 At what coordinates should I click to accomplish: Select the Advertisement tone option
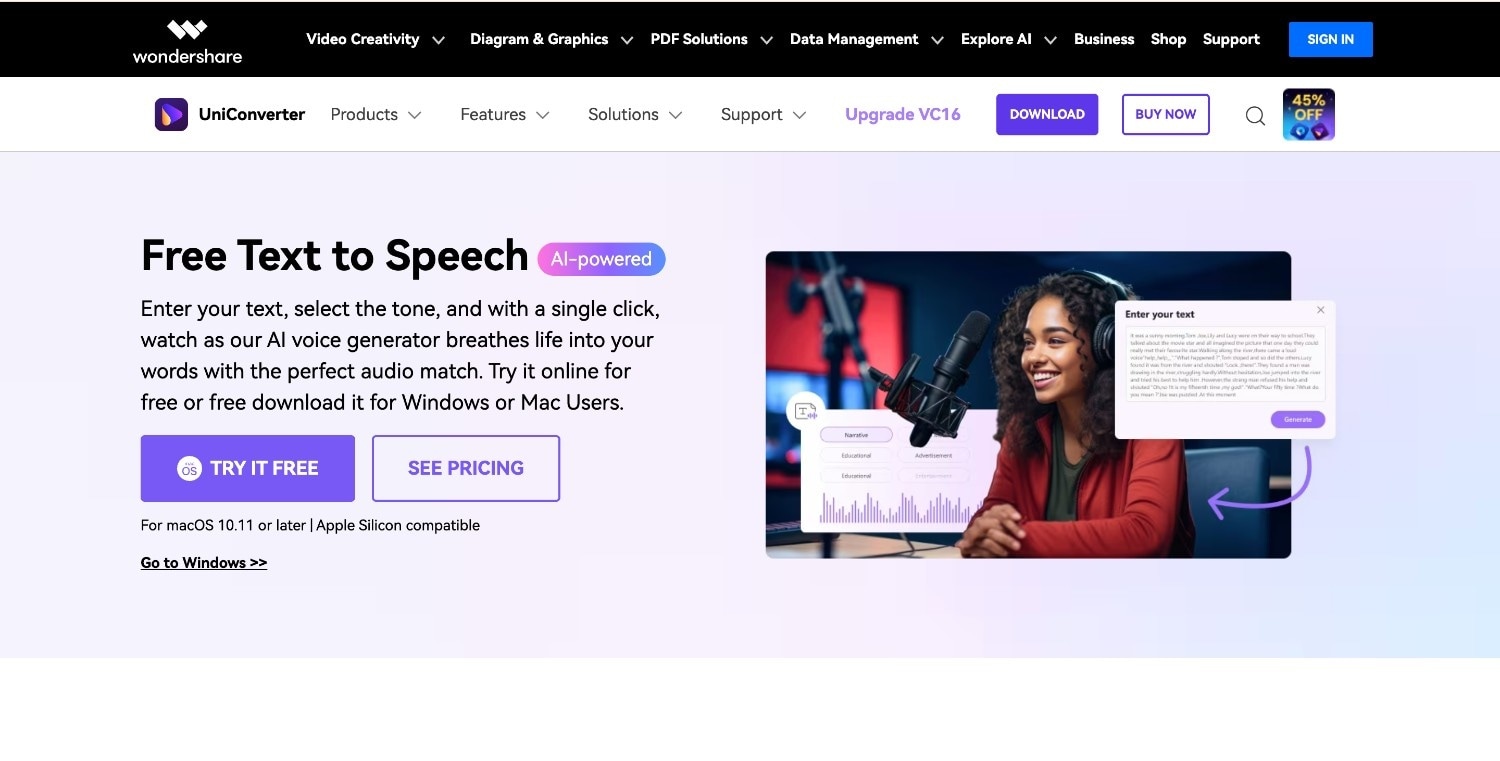click(x=933, y=455)
